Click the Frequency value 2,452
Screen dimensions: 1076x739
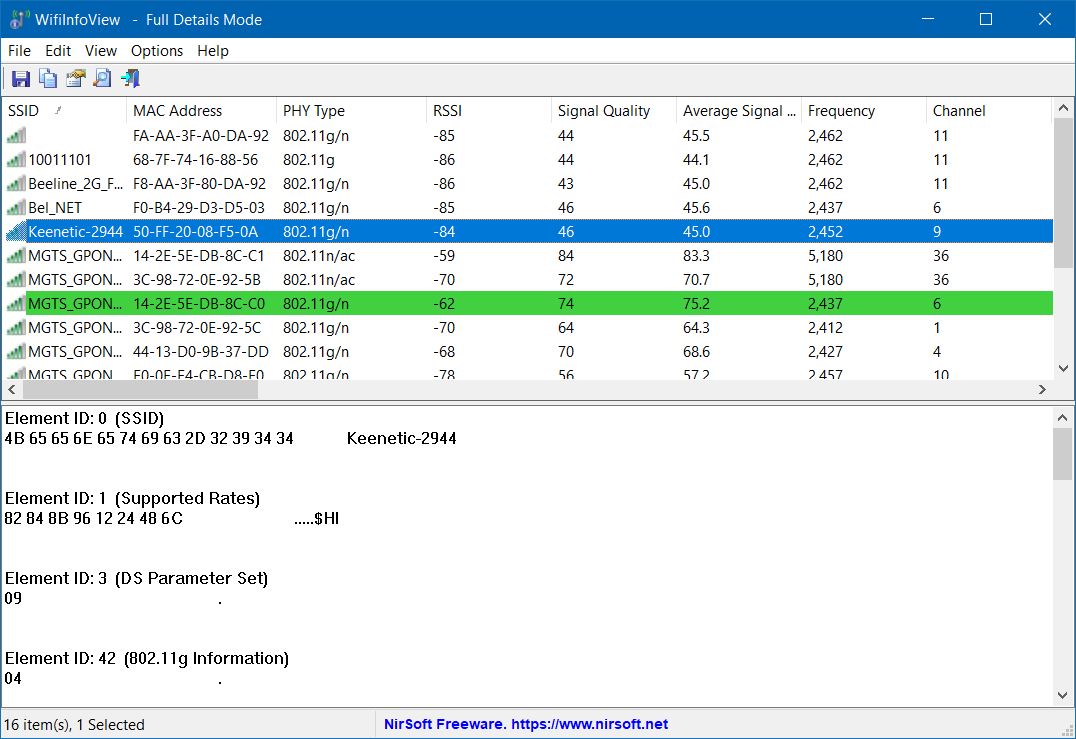tap(825, 232)
